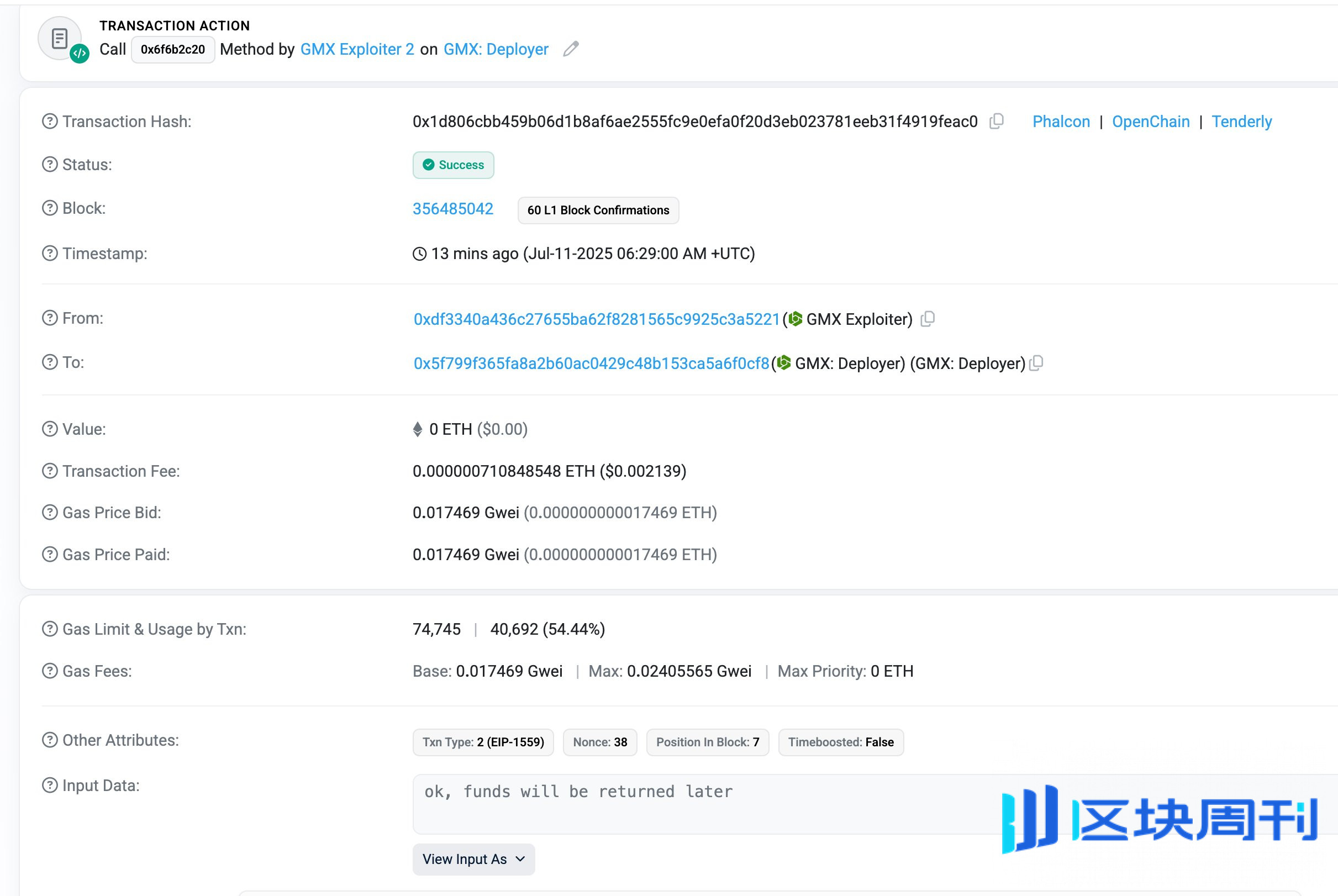Click the green tag icon next to GMX: Deployer
Viewport: 1338px width, 896px height.
(784, 363)
